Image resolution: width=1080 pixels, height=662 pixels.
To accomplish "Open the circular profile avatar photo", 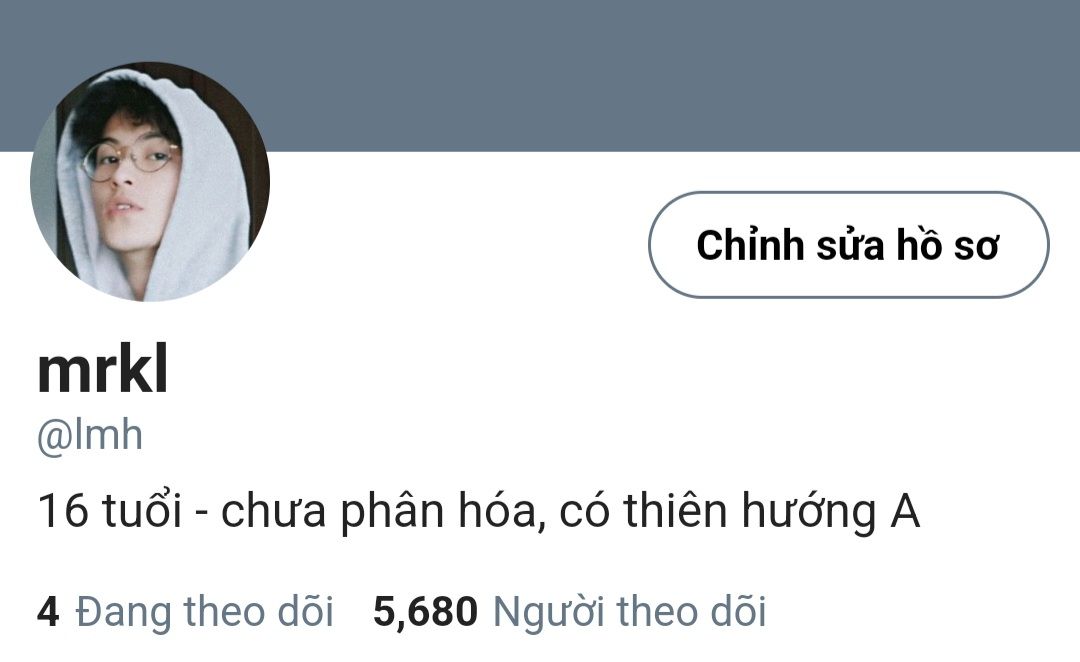I will (x=150, y=182).
